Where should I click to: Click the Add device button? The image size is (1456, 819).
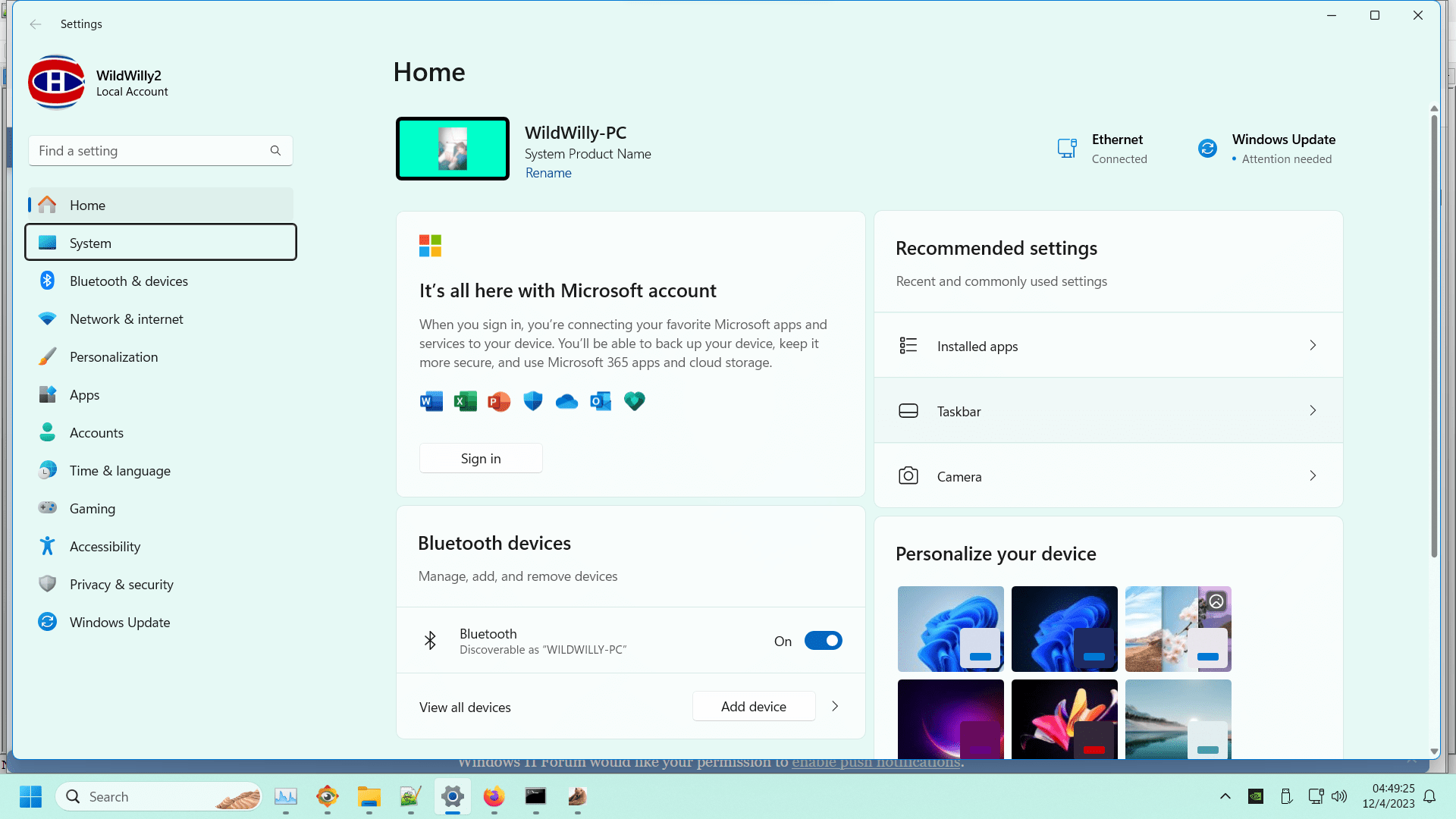(x=754, y=707)
